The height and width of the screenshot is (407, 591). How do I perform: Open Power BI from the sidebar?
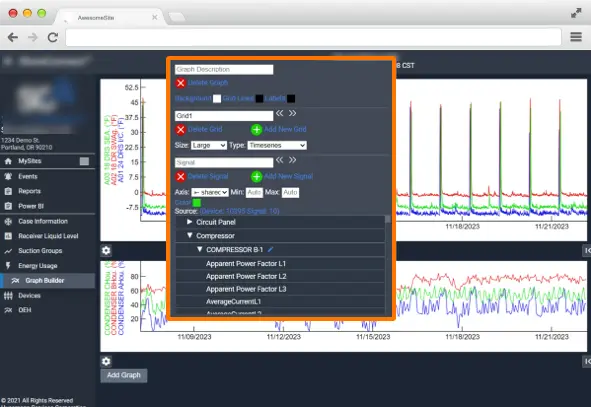click(x=31, y=206)
